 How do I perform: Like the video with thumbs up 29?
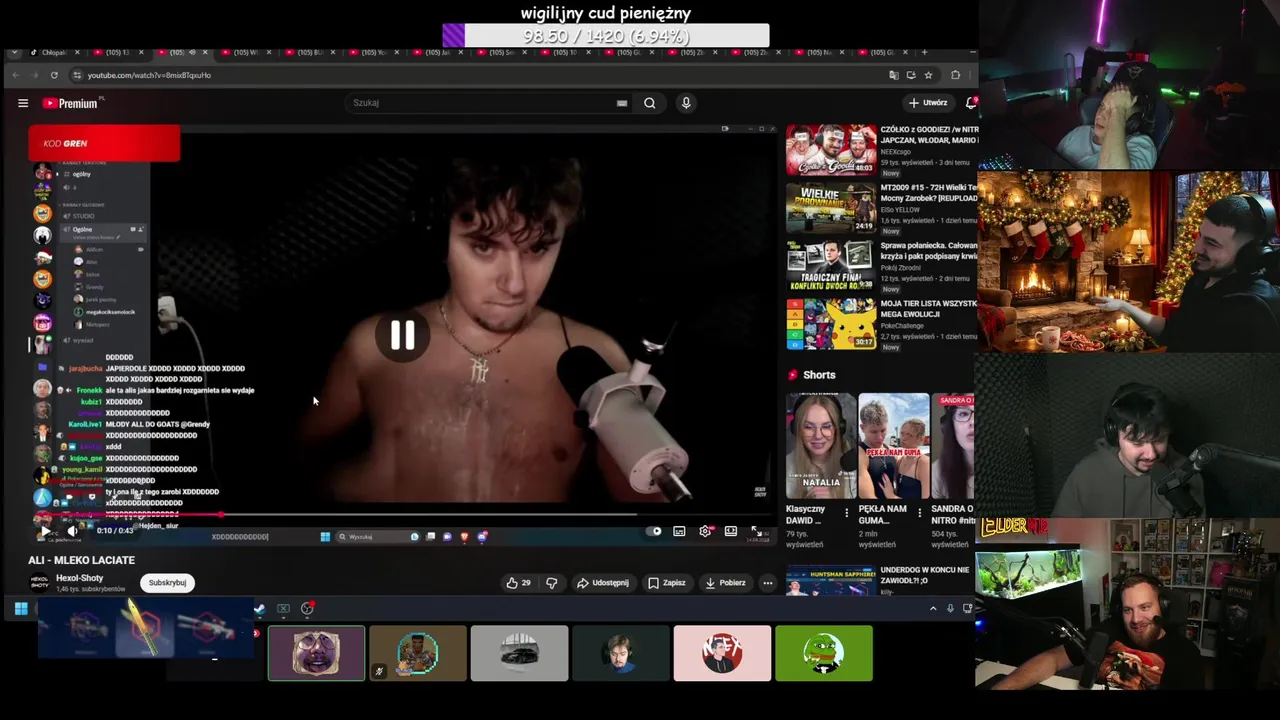[x=518, y=583]
